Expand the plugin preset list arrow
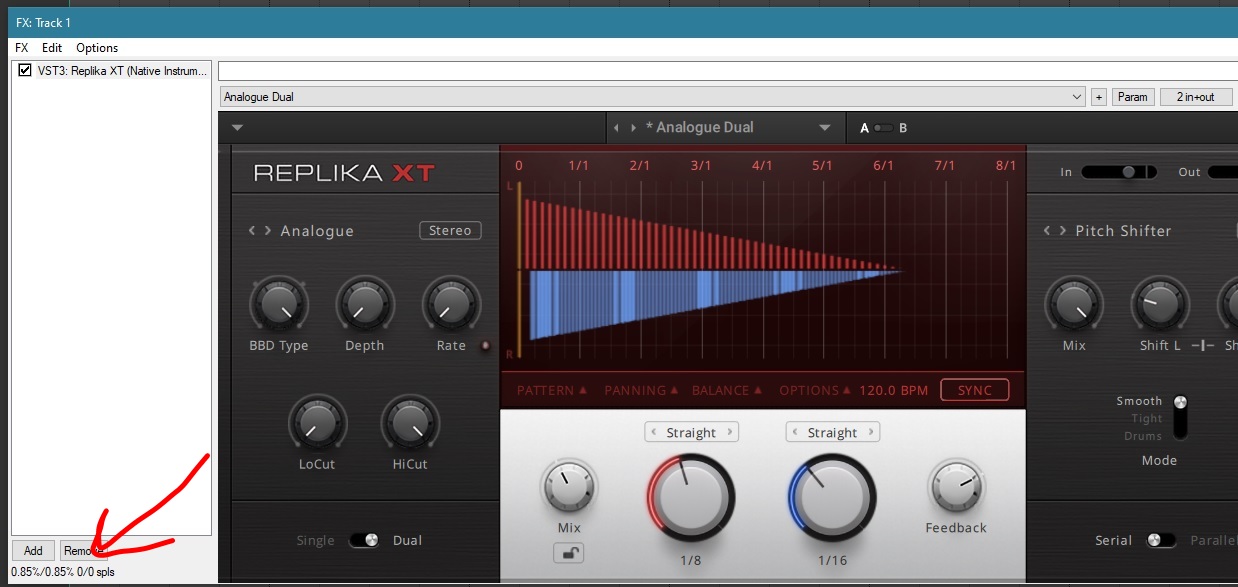This screenshot has height=587, width=1238. pyautogui.click(x=825, y=128)
